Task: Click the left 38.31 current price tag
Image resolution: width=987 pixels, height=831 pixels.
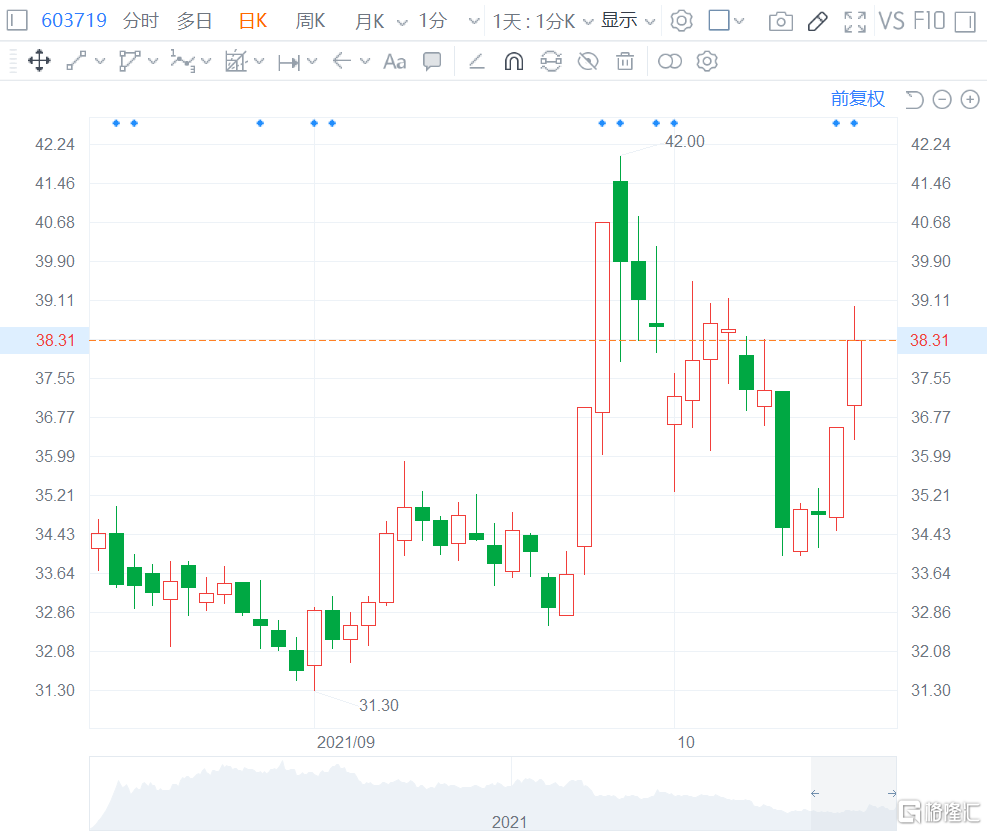Action: [x=45, y=341]
